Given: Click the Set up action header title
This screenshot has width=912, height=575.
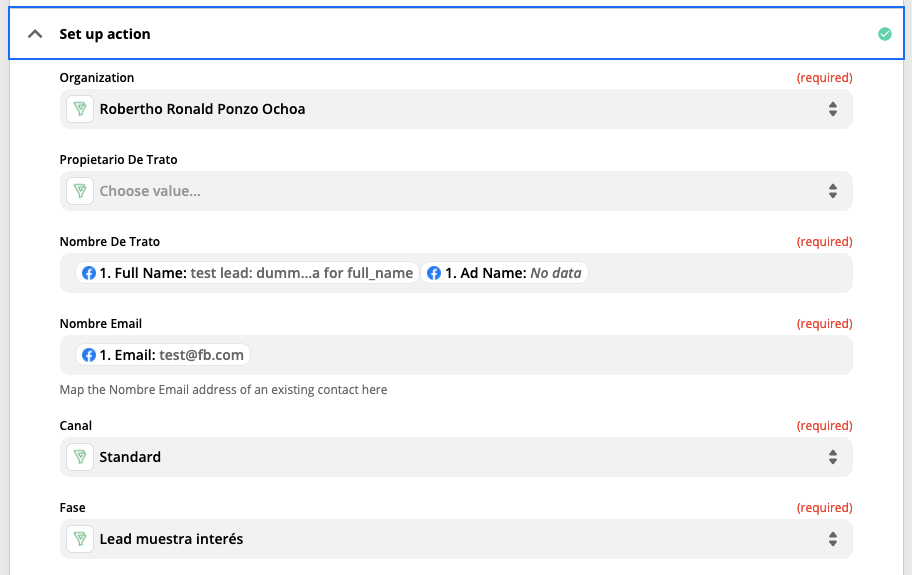Looking at the screenshot, I should tap(105, 34).
